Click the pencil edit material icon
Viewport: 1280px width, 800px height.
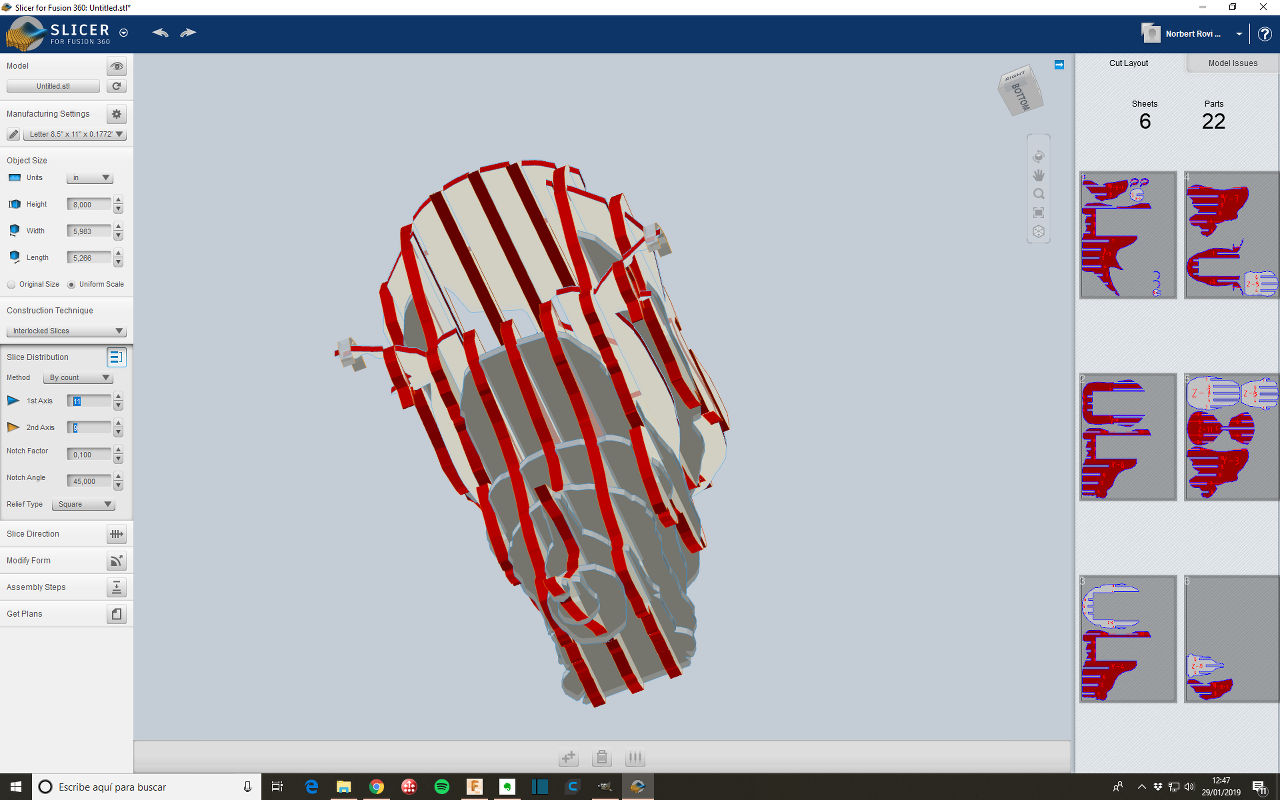pyautogui.click(x=13, y=134)
